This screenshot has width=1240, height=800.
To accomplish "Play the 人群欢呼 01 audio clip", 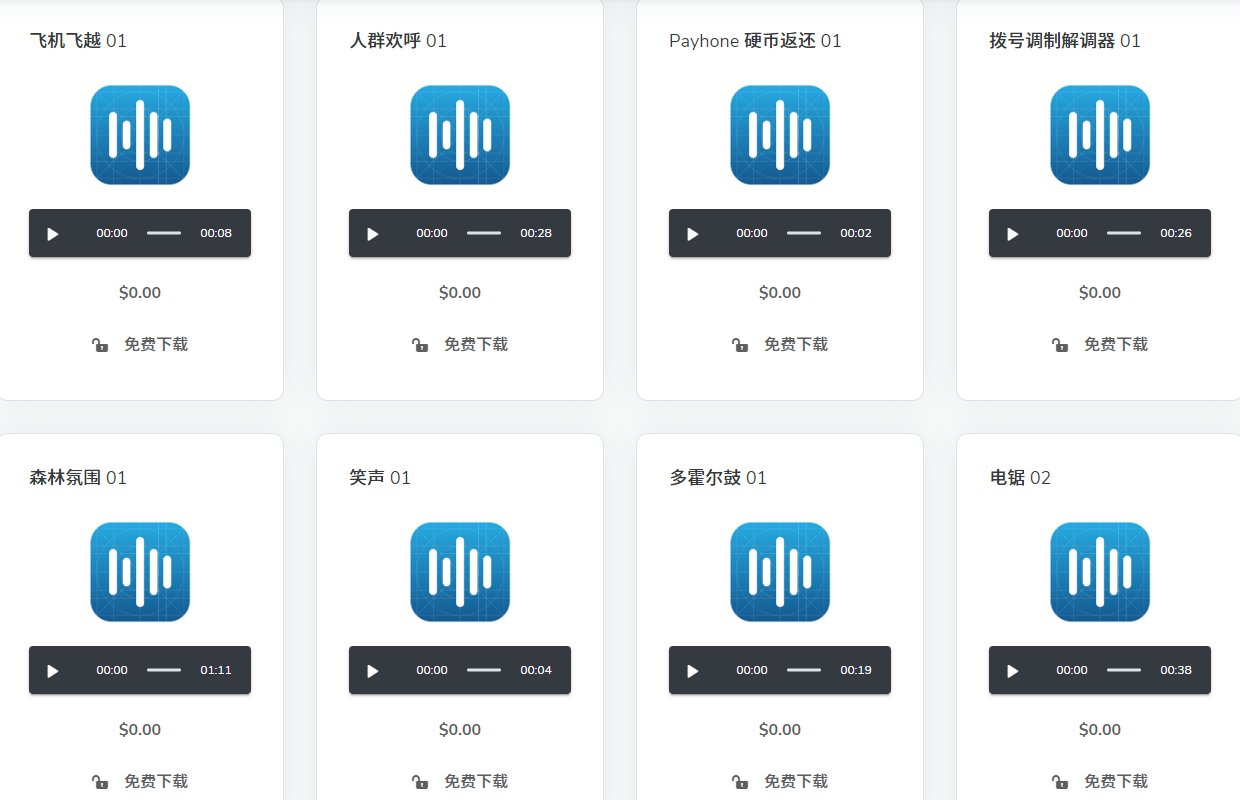I will (x=373, y=234).
